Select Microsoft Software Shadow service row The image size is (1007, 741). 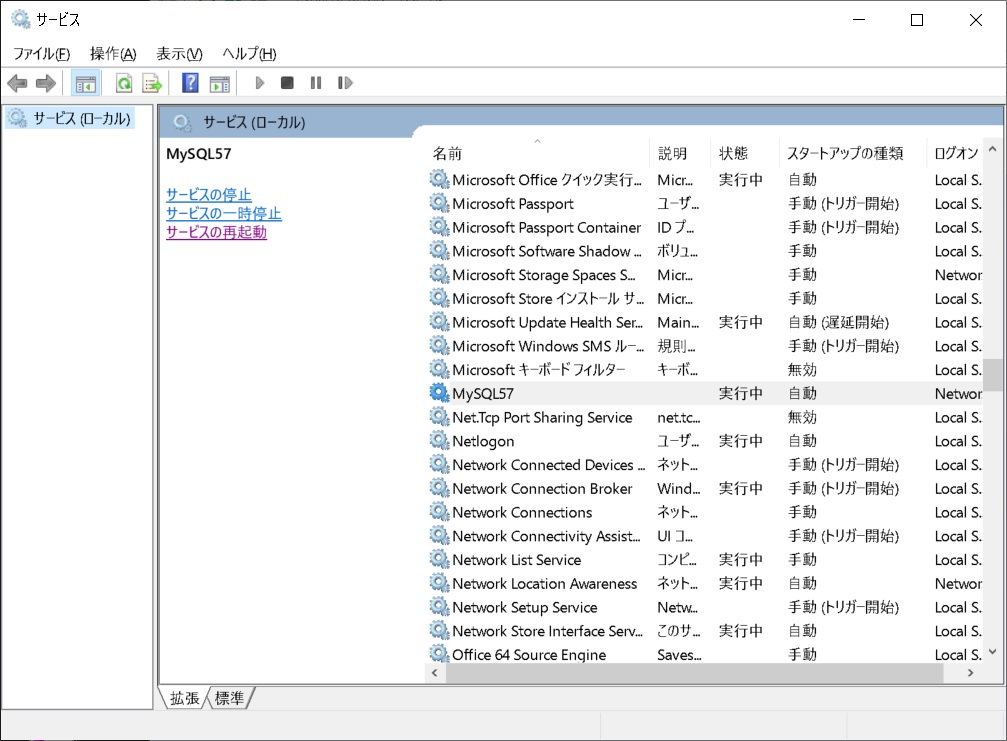pyautogui.click(x=705, y=251)
